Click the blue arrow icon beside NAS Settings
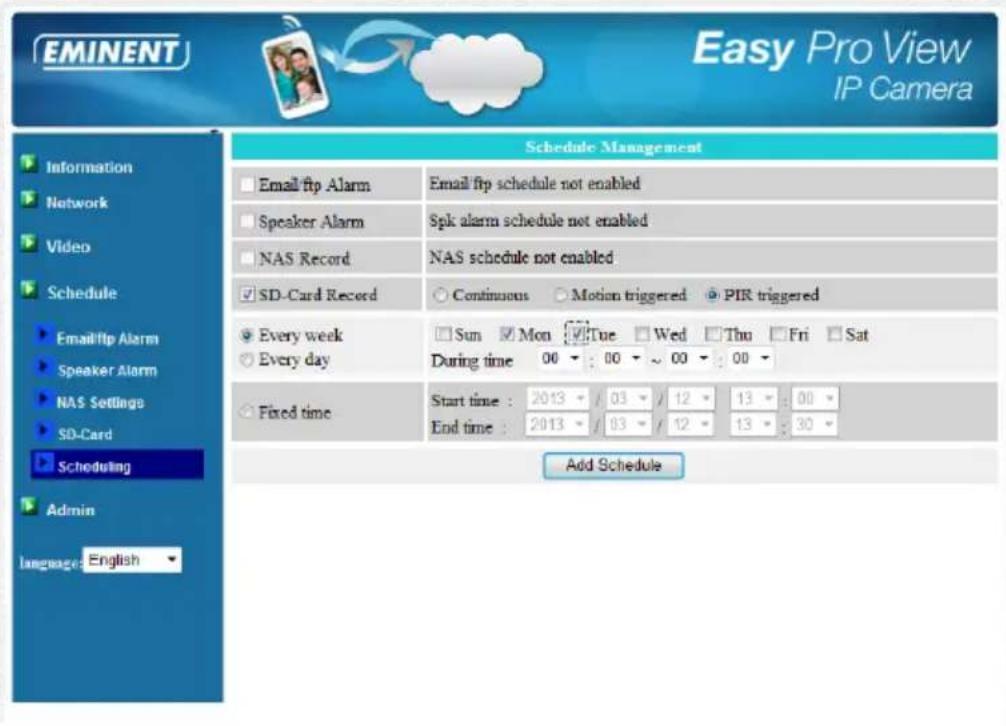This screenshot has height=726, width=1006. coord(44,399)
